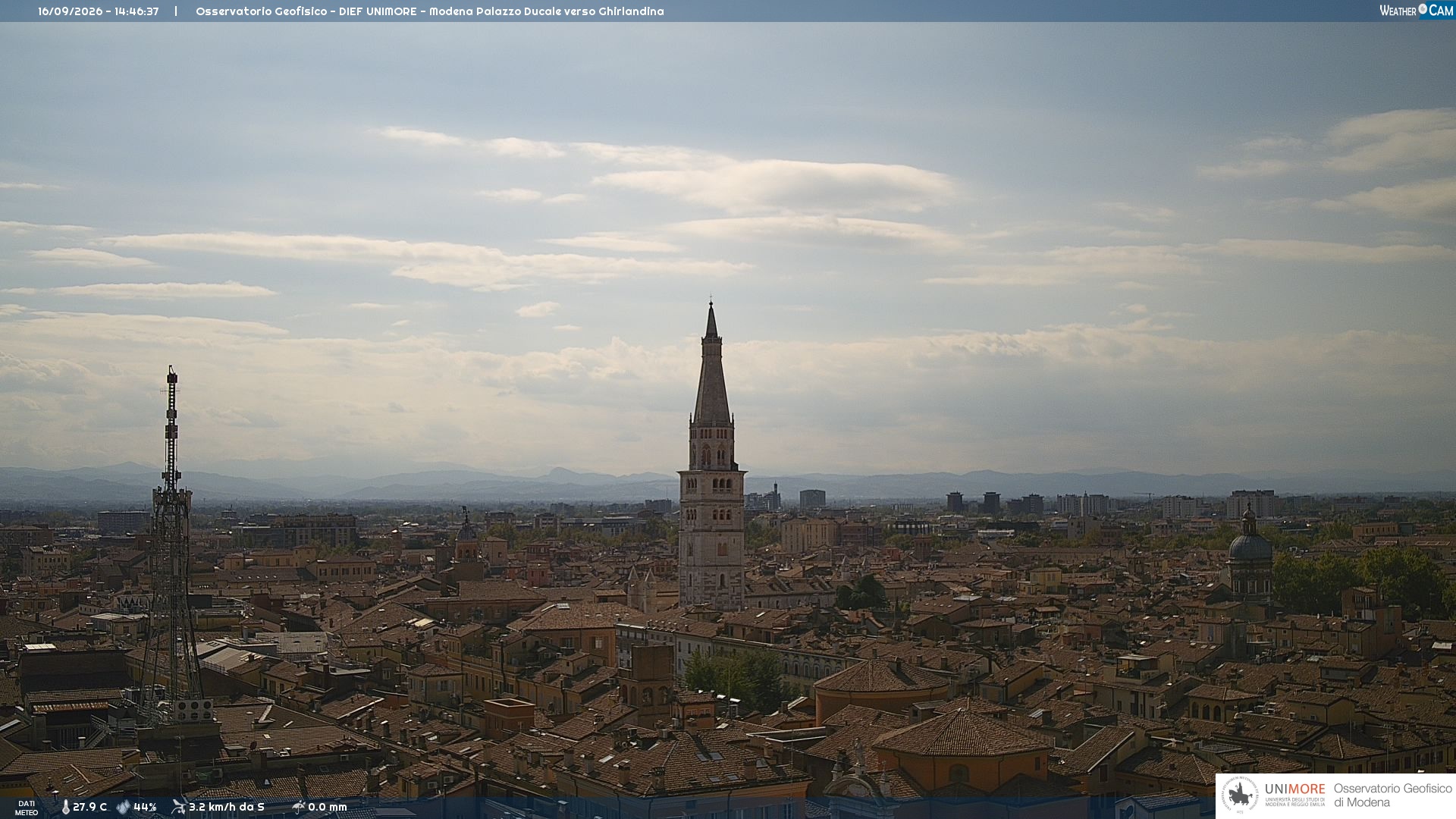This screenshot has height=819, width=1456.
Task: Select the DATI METEO label
Action: point(27,808)
